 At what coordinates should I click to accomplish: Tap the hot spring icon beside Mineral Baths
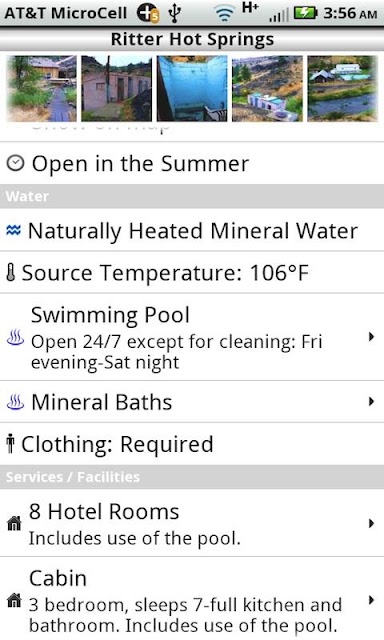tap(16, 402)
